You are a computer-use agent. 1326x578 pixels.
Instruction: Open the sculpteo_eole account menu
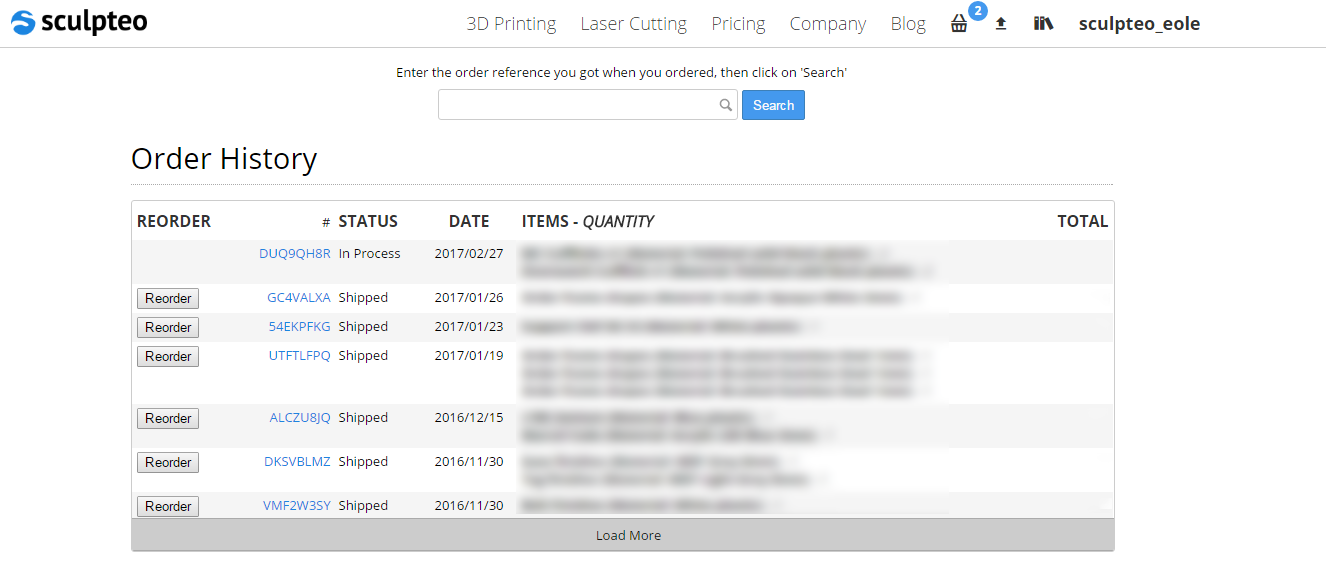point(1139,24)
